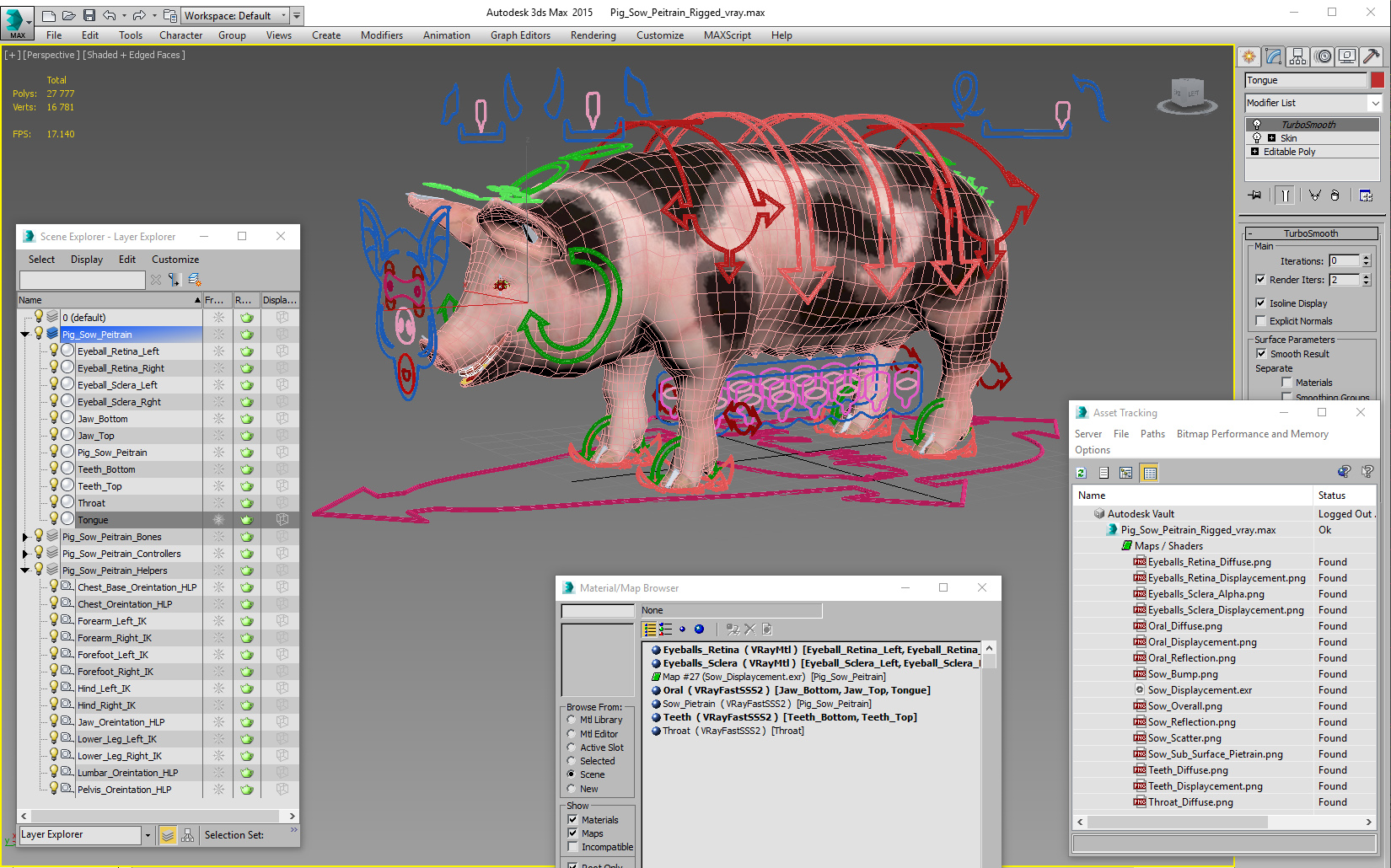Collapse TurboSmooth rollout header
The width and height of the screenshot is (1391, 868).
[x=1311, y=233]
